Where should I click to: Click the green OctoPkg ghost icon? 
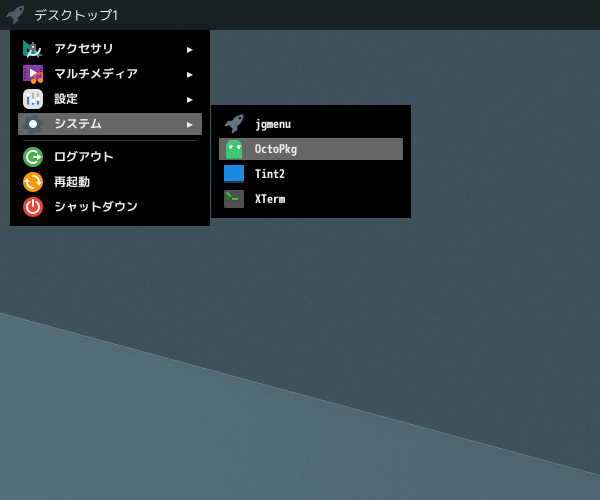234,149
